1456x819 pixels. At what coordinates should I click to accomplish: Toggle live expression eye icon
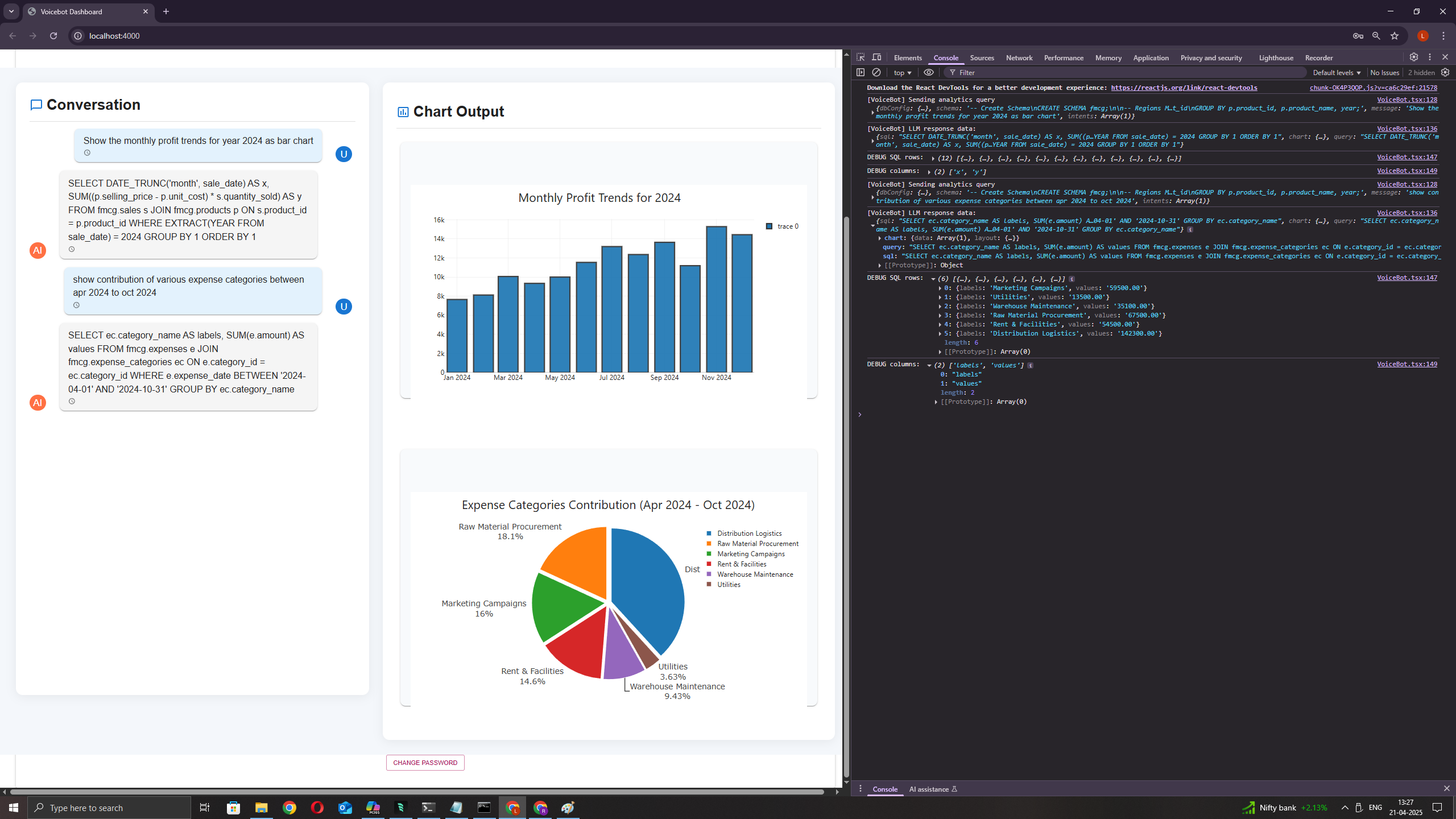929,72
